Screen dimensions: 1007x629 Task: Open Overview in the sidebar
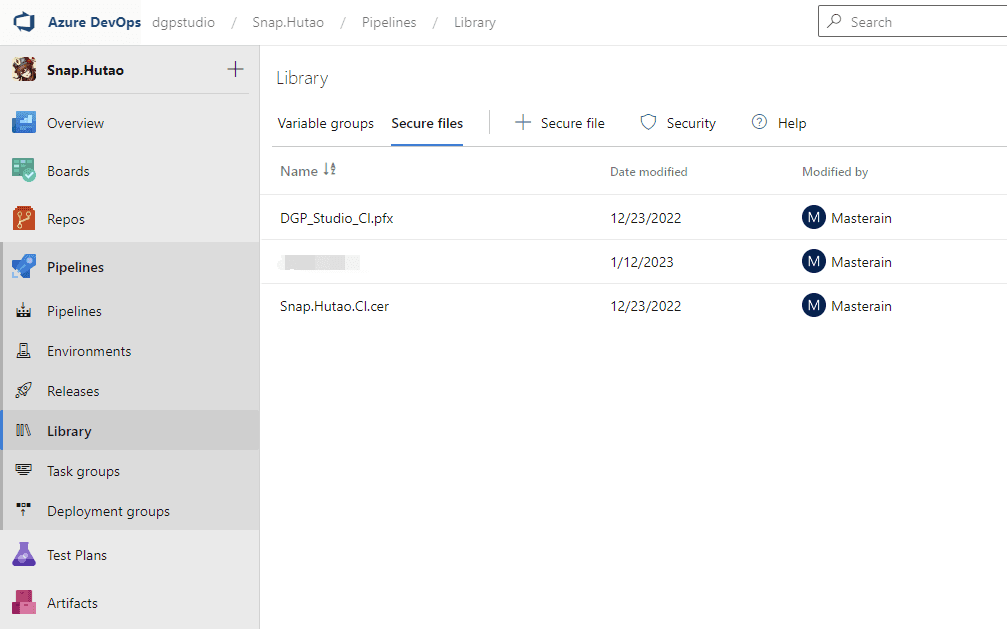75,123
